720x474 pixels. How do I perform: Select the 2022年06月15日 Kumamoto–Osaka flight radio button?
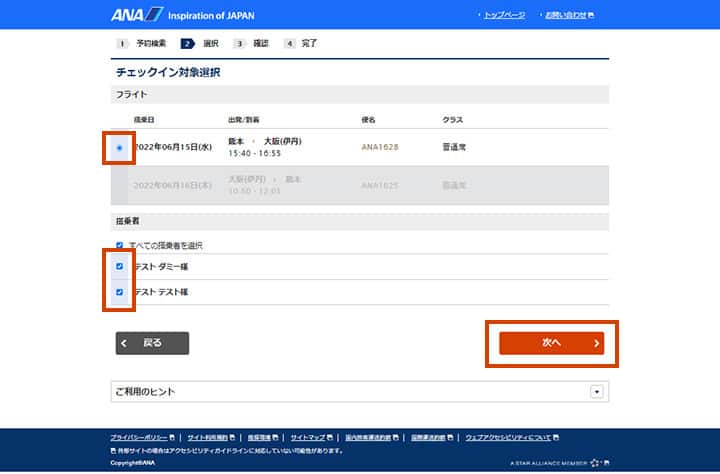click(x=120, y=148)
